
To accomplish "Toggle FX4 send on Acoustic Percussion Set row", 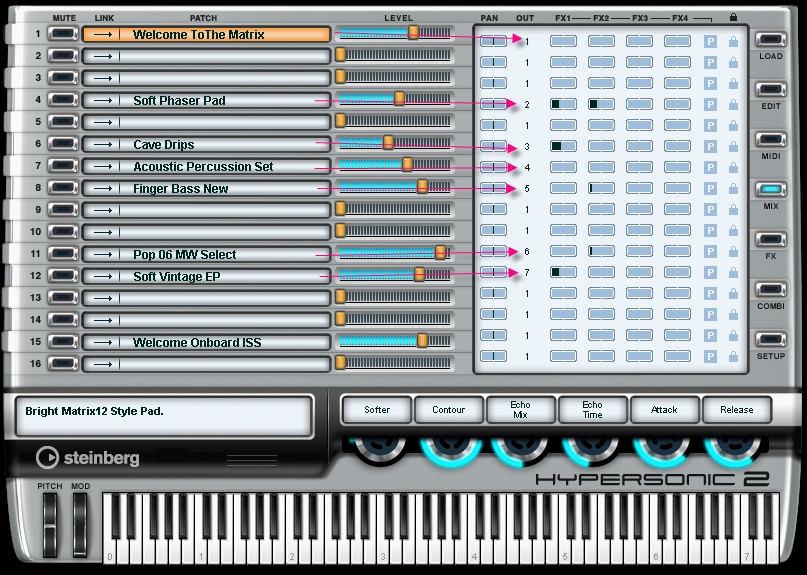I will tap(677, 167).
